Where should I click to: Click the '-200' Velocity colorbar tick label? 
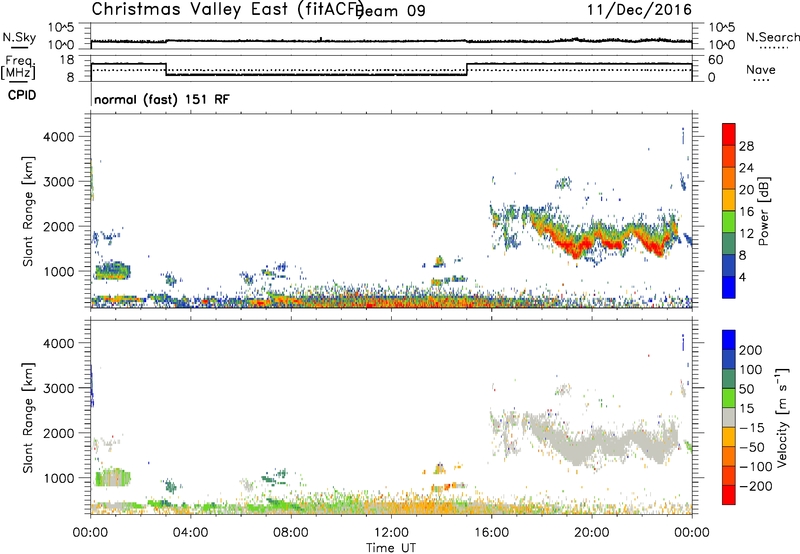coord(755,486)
